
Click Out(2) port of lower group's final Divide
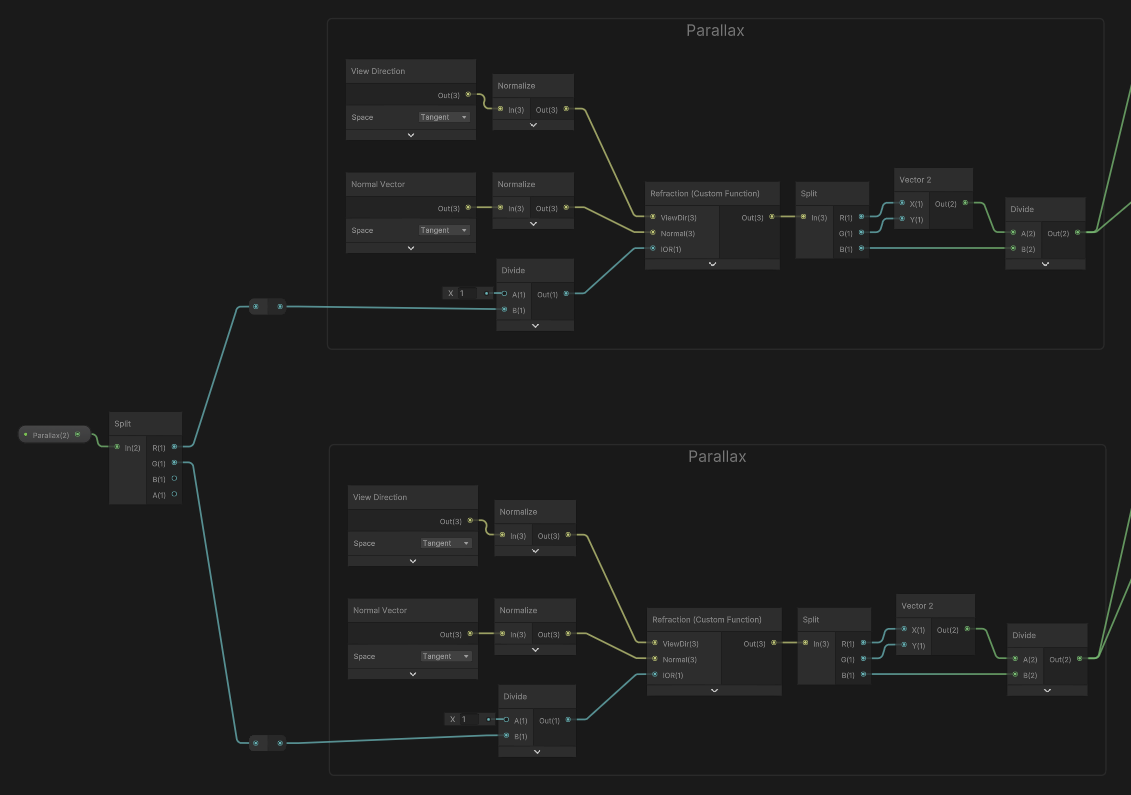pos(1079,659)
